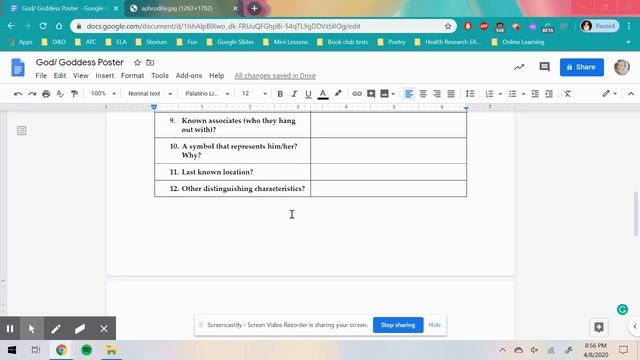The image size is (640, 360).
Task: Select the Paint format tool
Action: pos(74,94)
